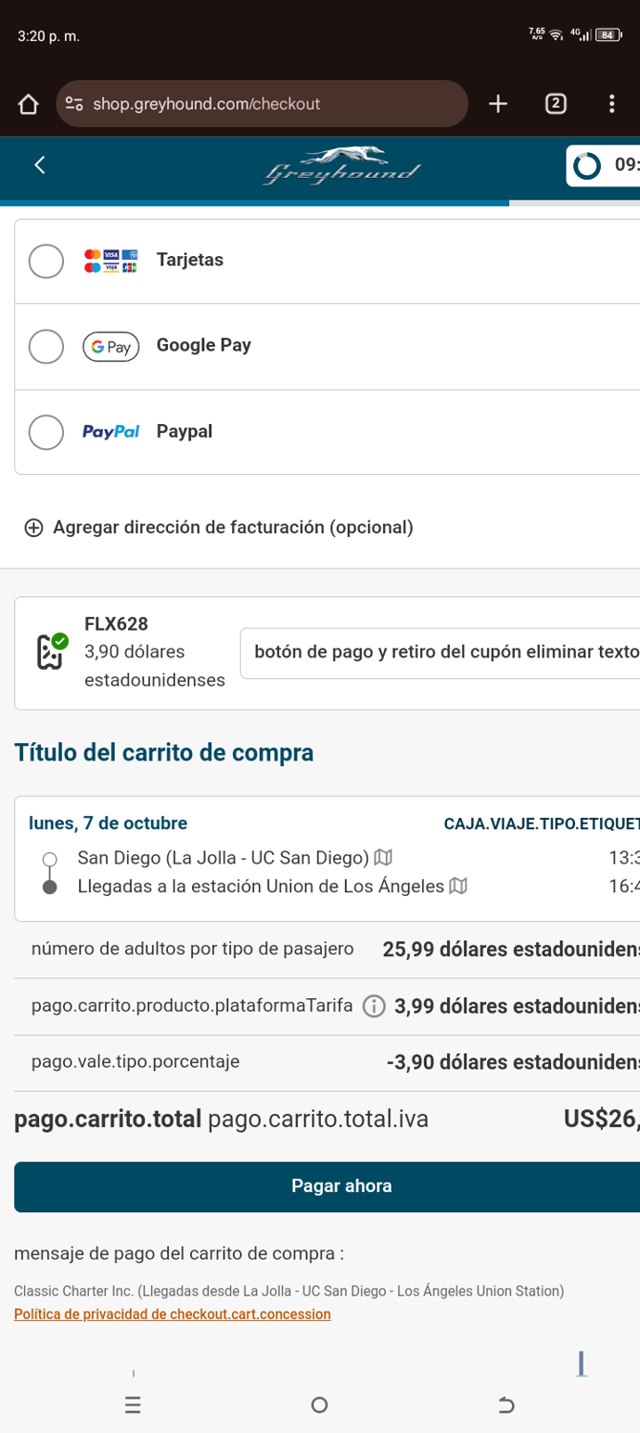Open the browser three-dot menu

(x=611, y=104)
